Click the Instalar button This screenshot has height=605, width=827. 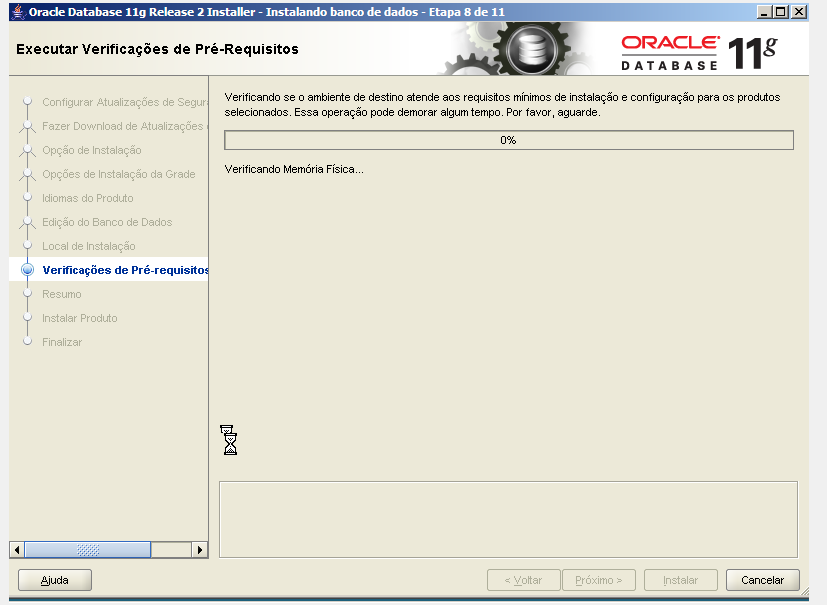(680, 580)
